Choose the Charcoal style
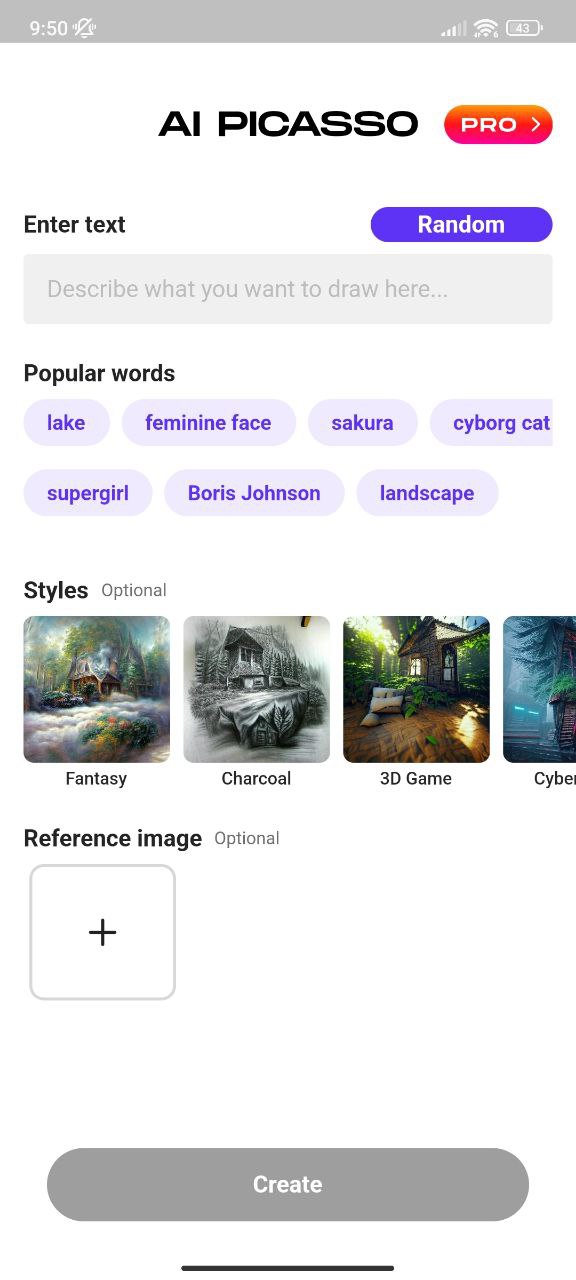Image resolution: width=576 pixels, height=1280 pixels. 256,689
